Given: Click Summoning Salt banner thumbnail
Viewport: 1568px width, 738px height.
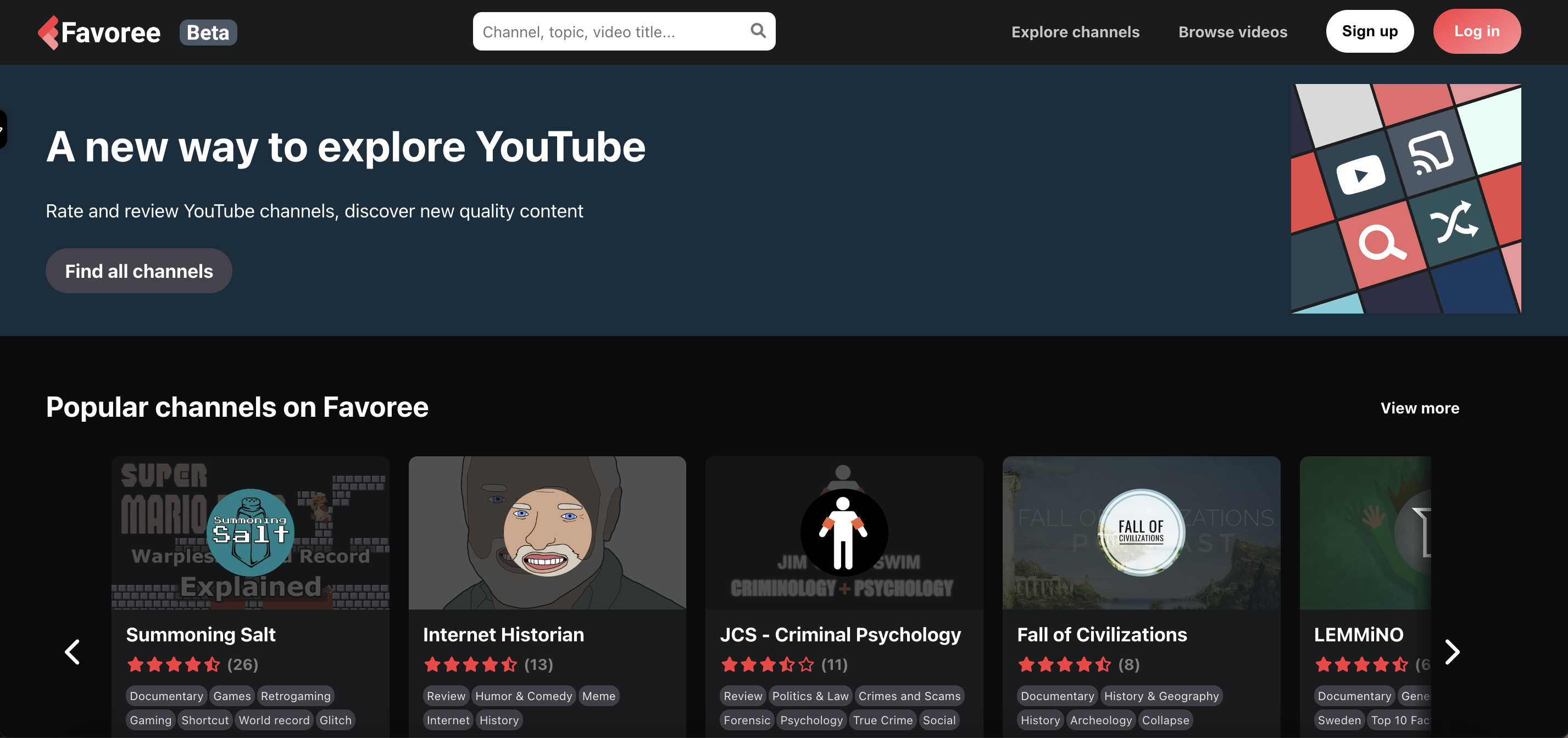Looking at the screenshot, I should pyautogui.click(x=250, y=532).
